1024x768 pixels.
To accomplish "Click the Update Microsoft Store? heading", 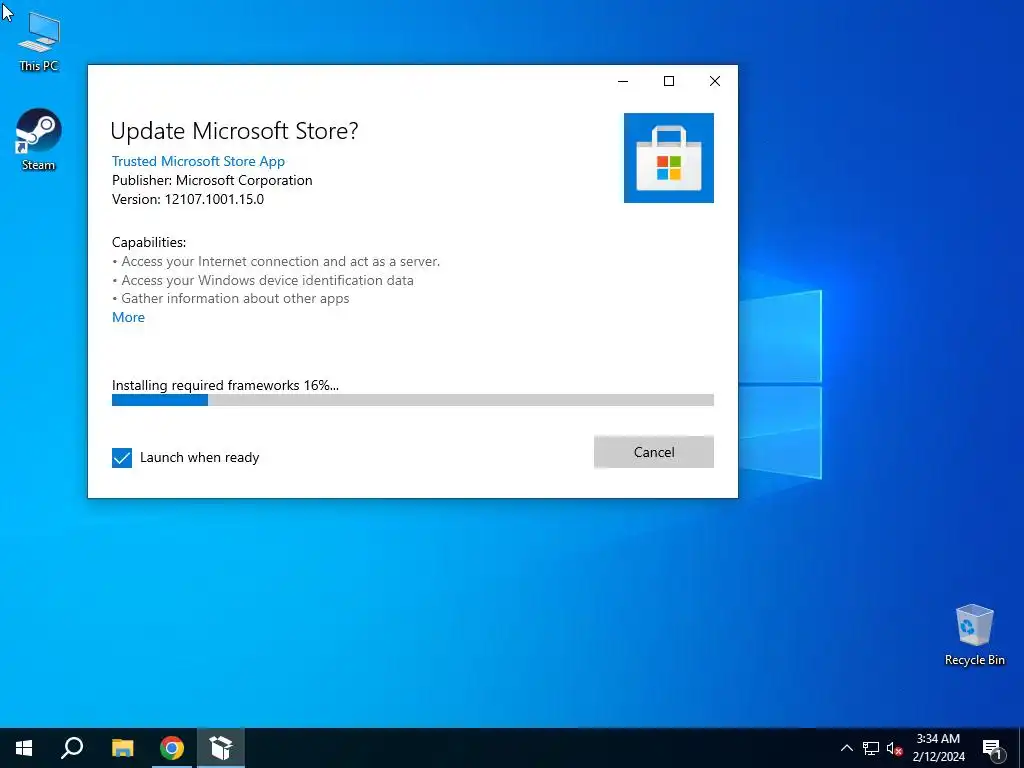I will (x=234, y=131).
